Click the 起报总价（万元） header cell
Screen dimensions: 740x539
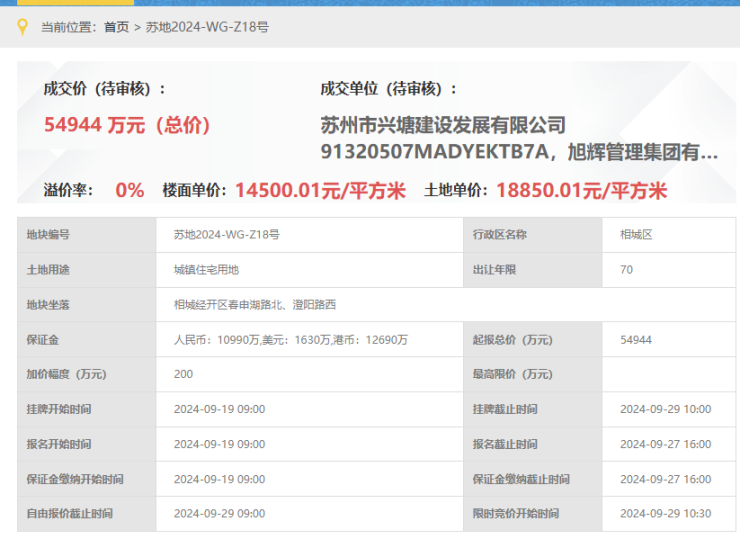tap(533, 340)
